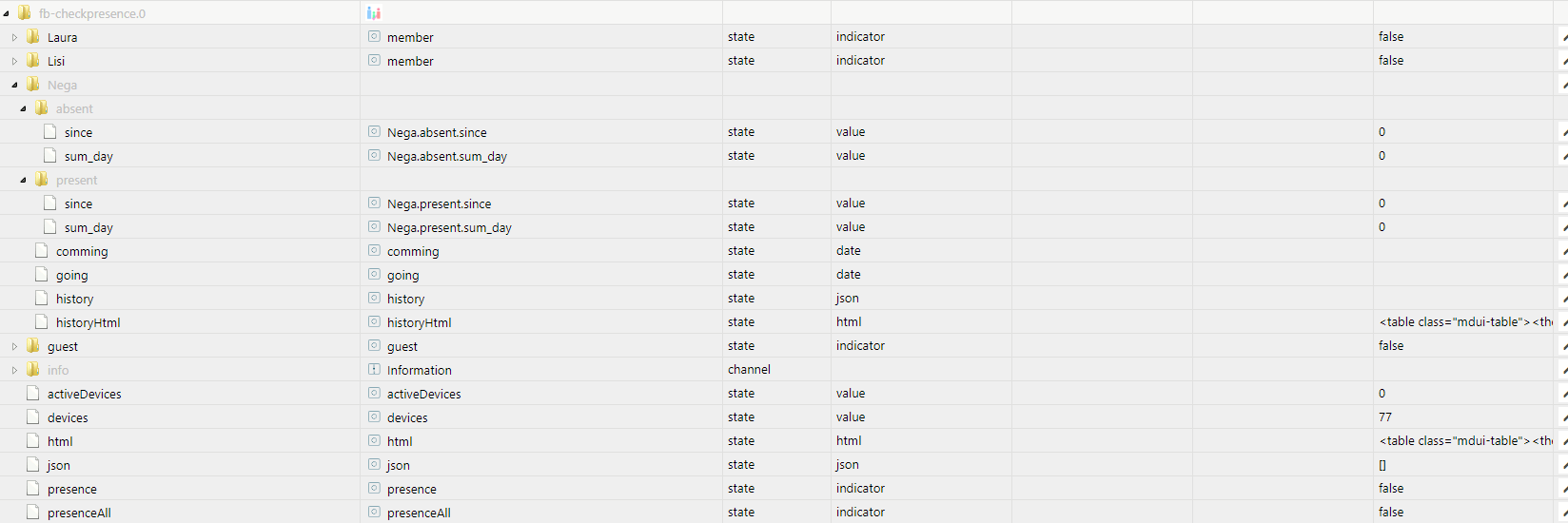Viewport: 1568px width, 523px height.
Task: Click the devices value 77 cell
Action: tap(1463, 417)
